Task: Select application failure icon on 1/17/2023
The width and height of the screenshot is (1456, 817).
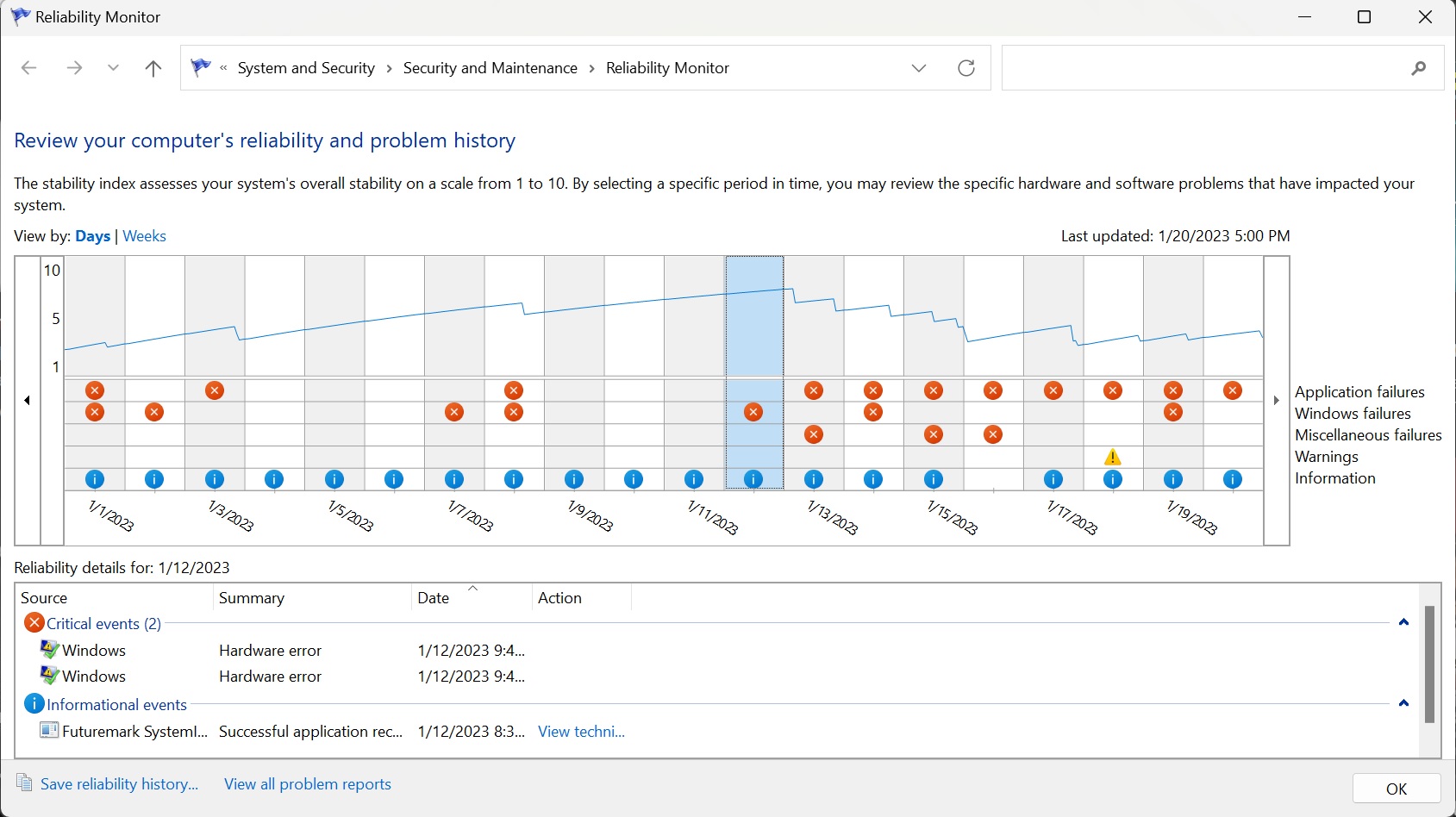Action: [1053, 390]
